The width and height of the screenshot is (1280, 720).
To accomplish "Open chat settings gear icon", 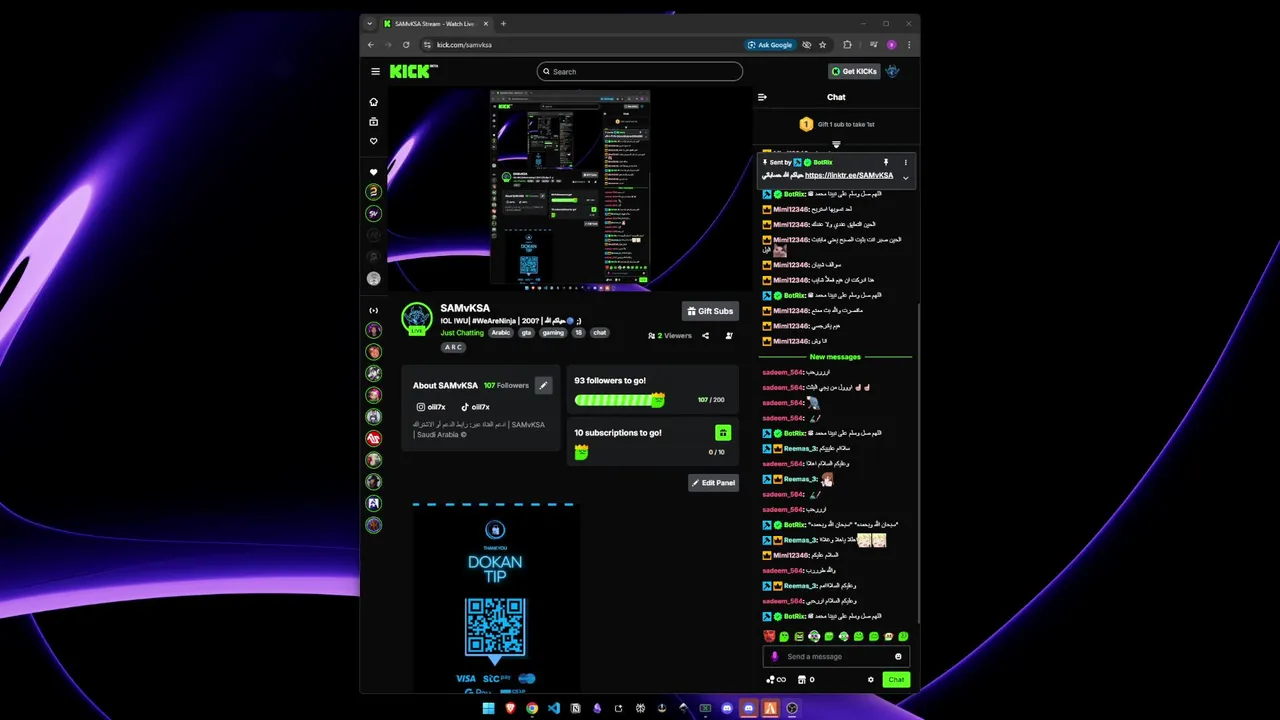I will coord(870,680).
